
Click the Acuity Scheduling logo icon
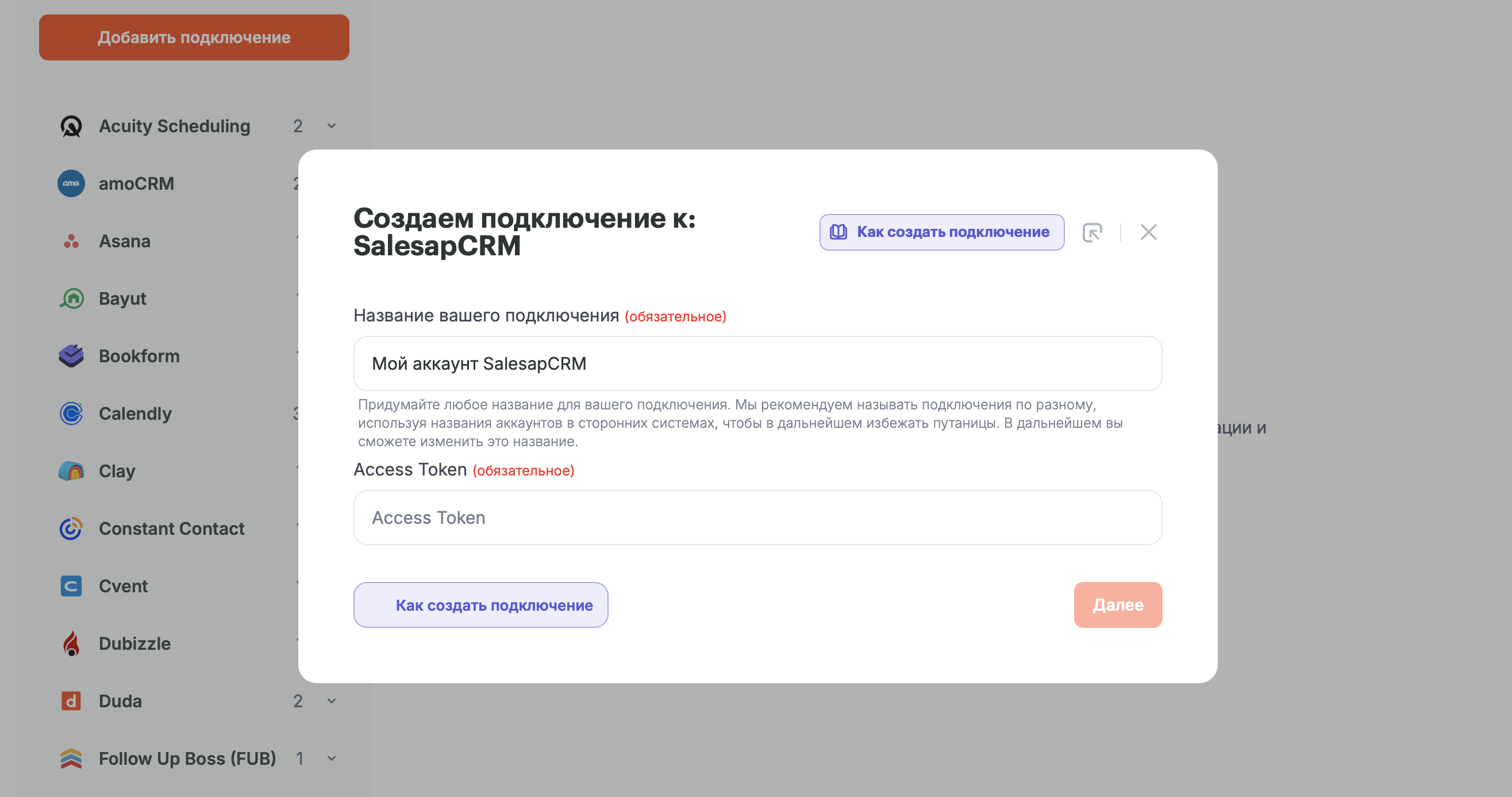[71, 127]
